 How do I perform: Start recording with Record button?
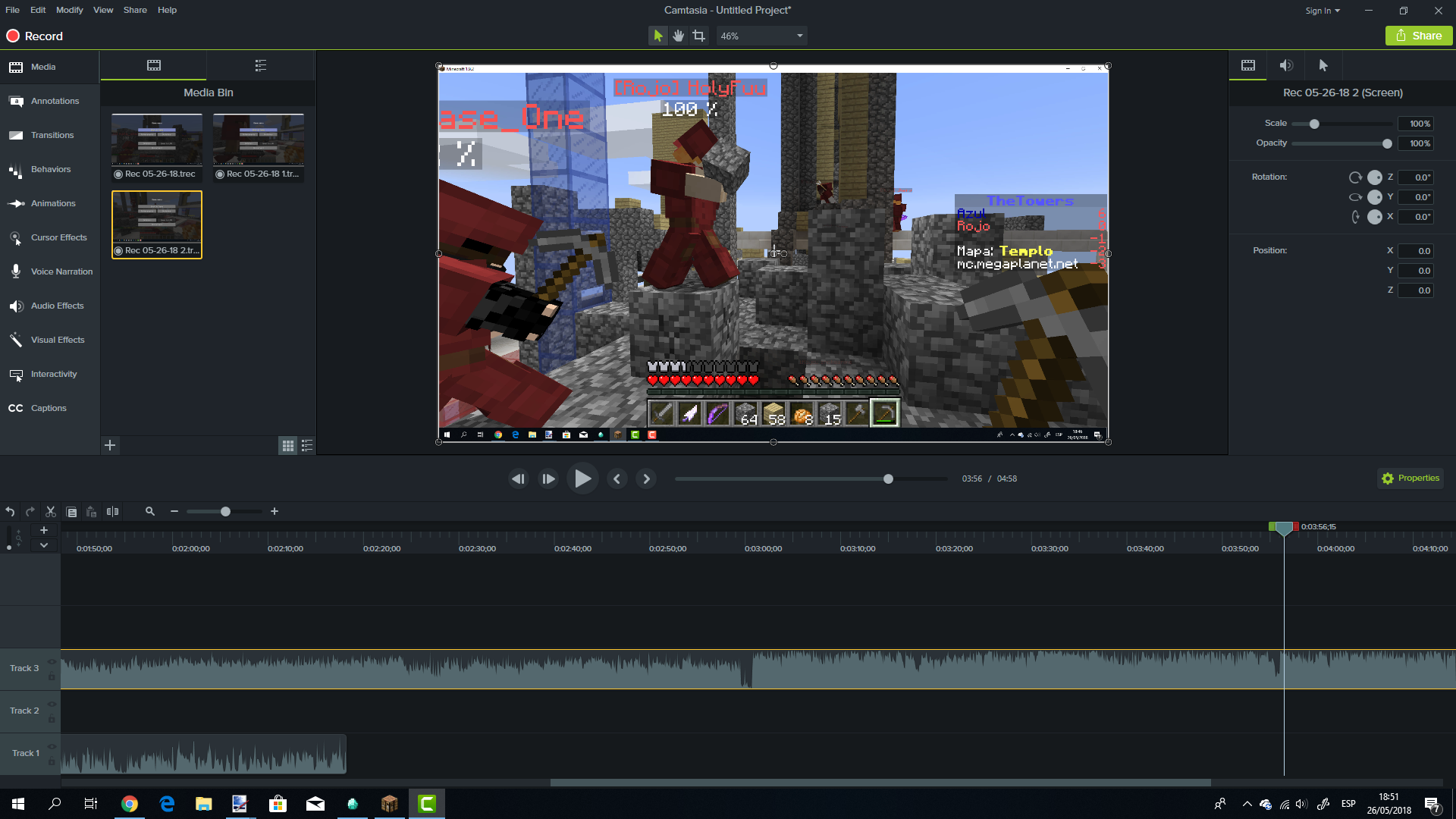pyautogui.click(x=35, y=36)
